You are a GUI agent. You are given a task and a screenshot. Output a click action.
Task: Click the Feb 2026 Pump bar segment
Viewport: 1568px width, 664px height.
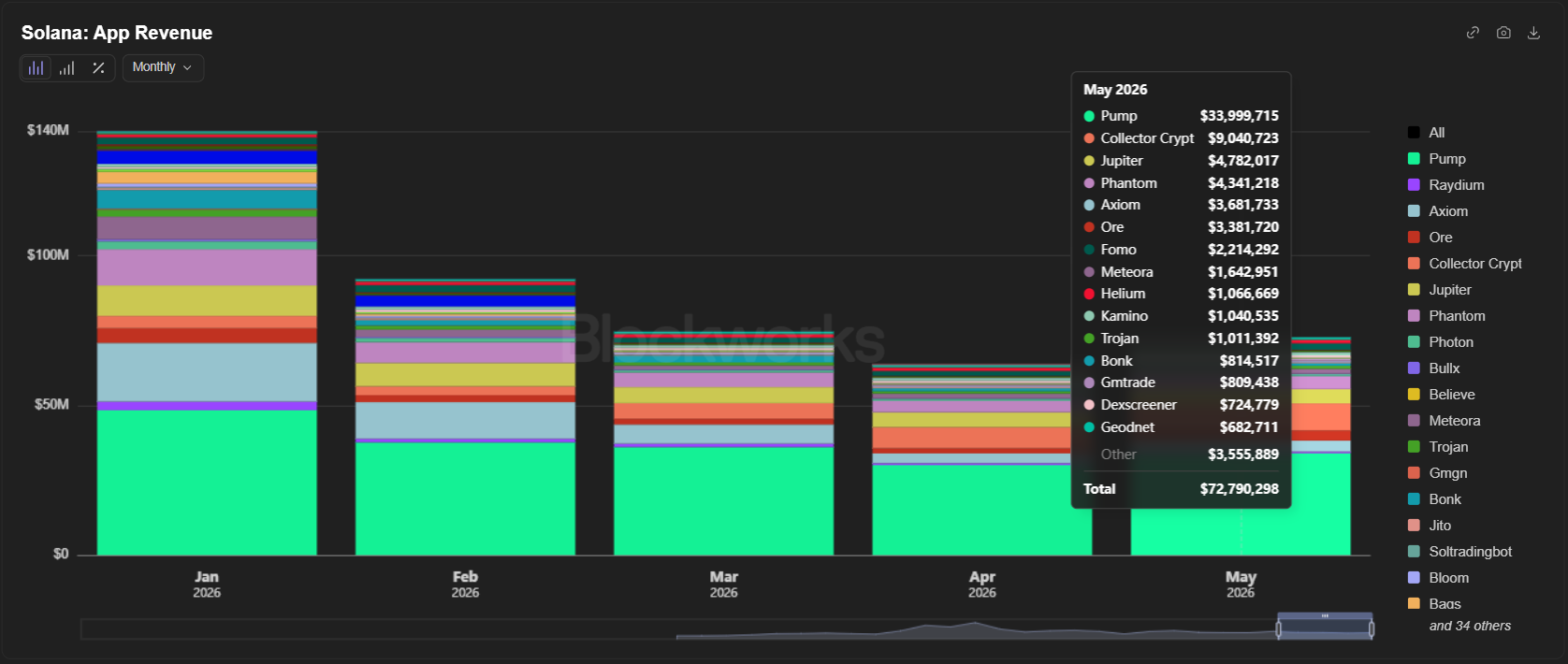click(x=465, y=498)
